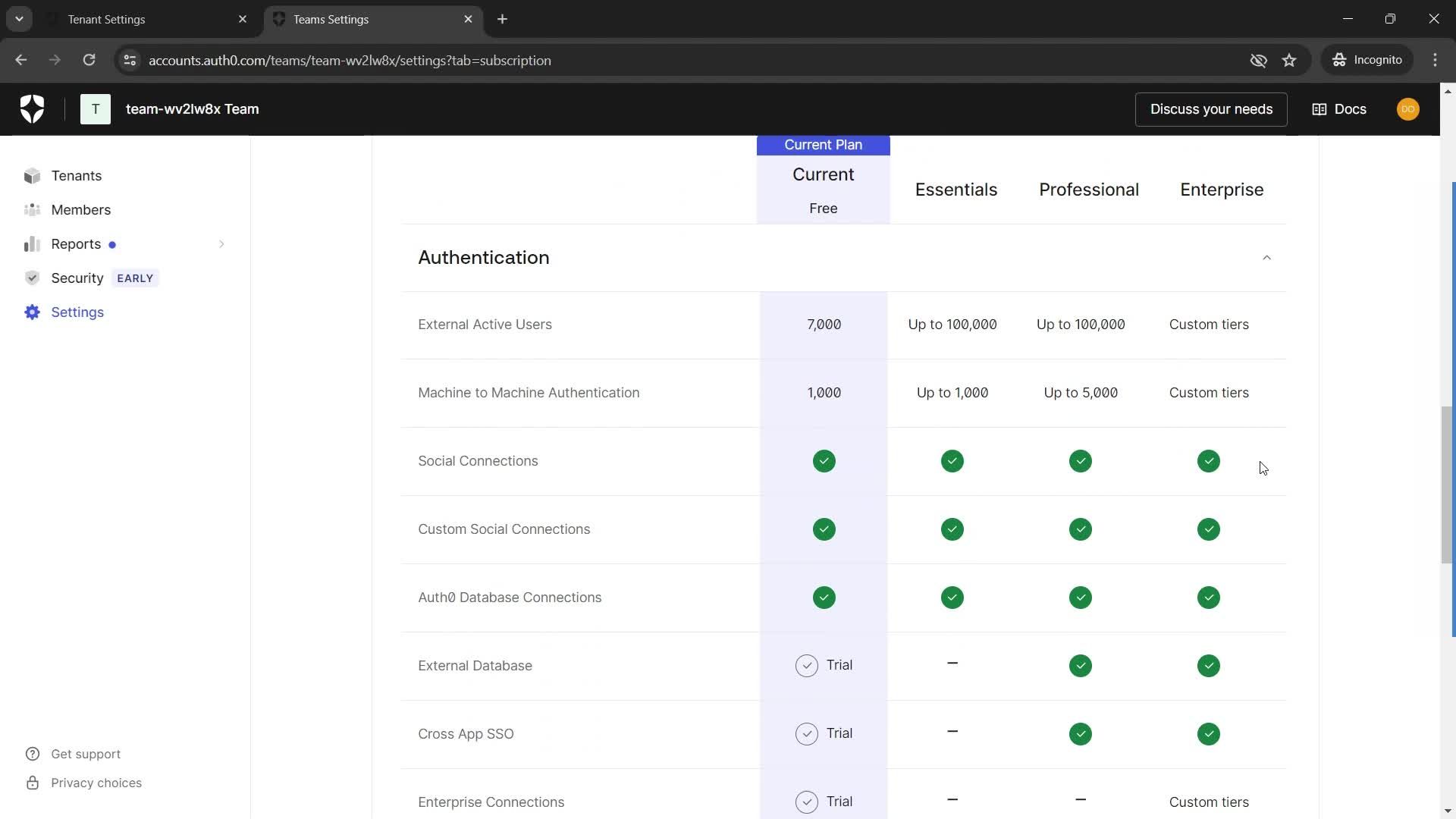Screen dimensions: 1456x819
Task: Click Discuss your needs button
Action: click(x=1211, y=109)
